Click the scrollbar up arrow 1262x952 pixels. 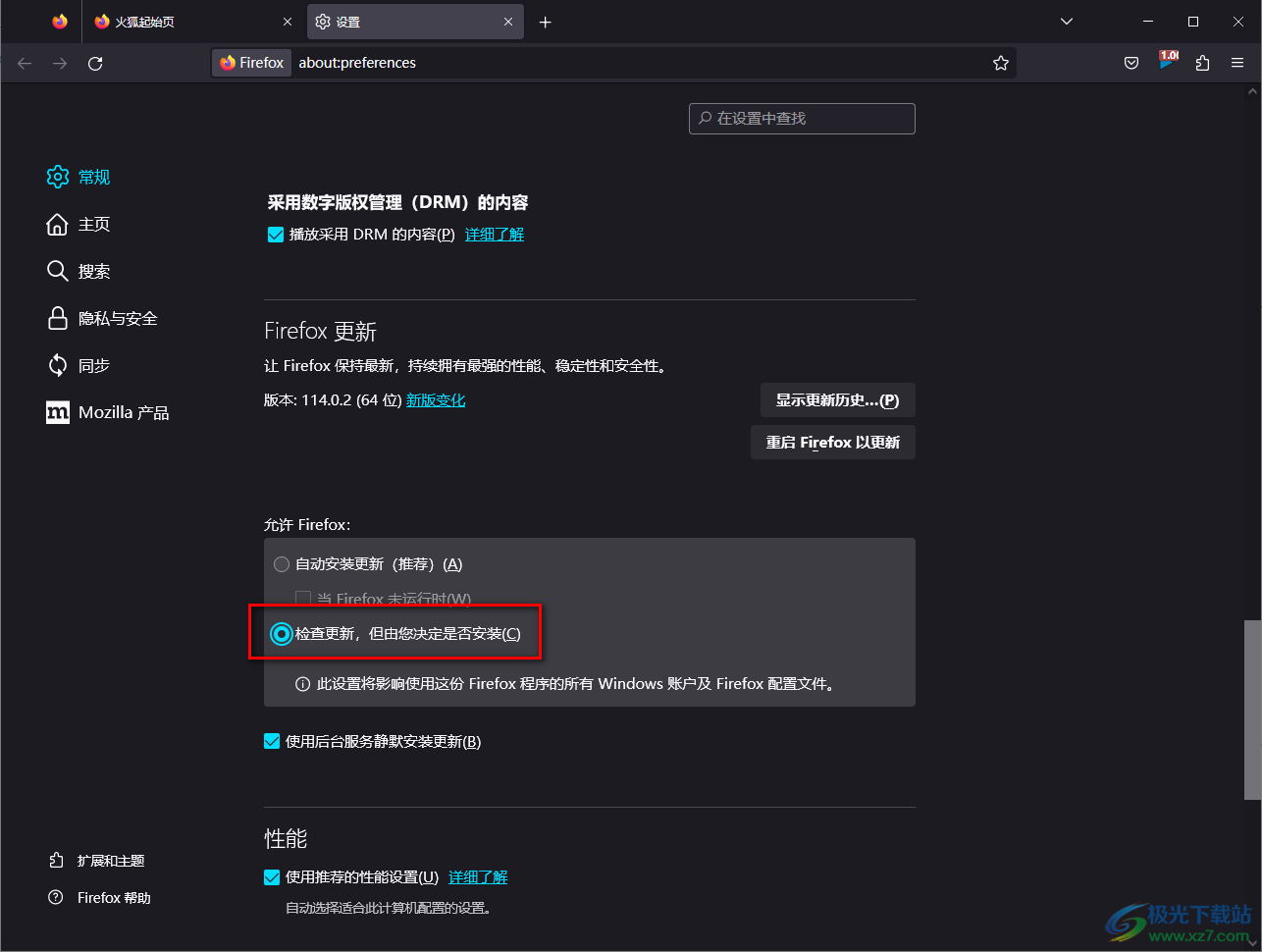click(1252, 90)
